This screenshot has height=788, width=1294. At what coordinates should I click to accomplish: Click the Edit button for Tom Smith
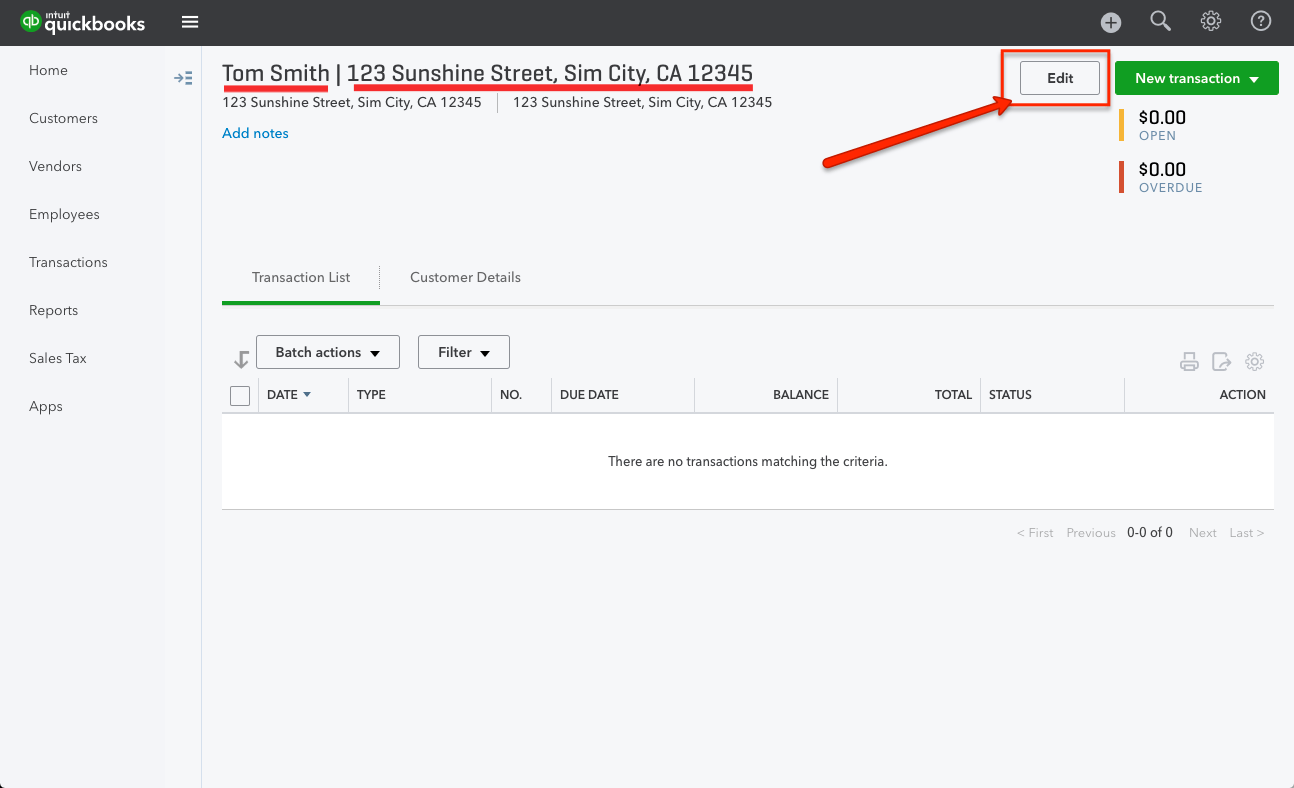tap(1059, 77)
